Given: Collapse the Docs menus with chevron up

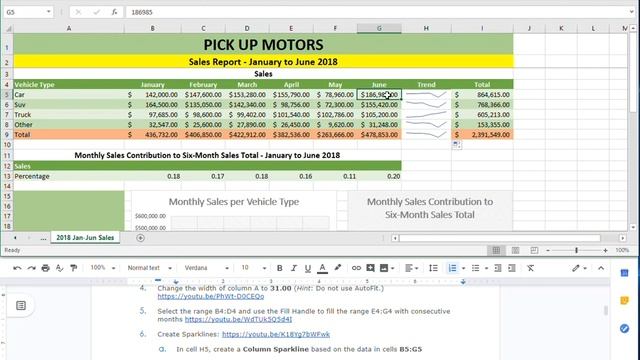Looking at the screenshot, I should [601, 268].
